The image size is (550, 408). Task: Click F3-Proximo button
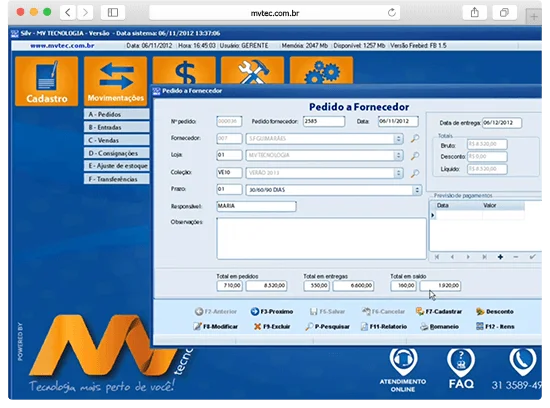(272, 312)
